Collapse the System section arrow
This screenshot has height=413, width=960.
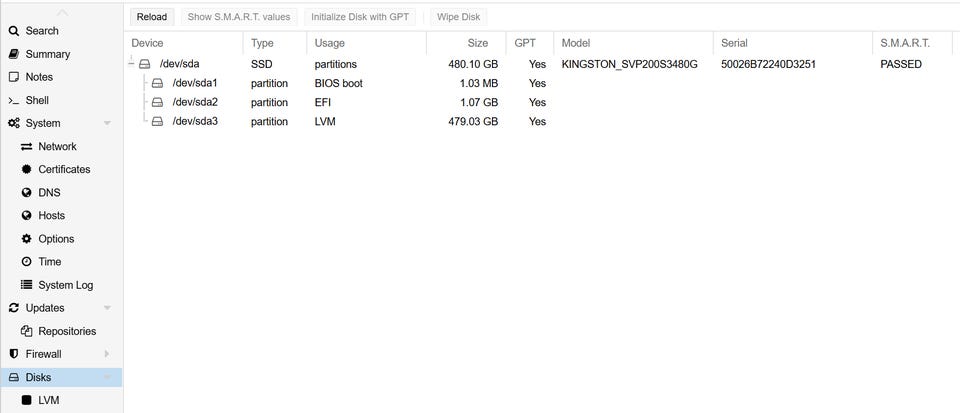point(107,124)
